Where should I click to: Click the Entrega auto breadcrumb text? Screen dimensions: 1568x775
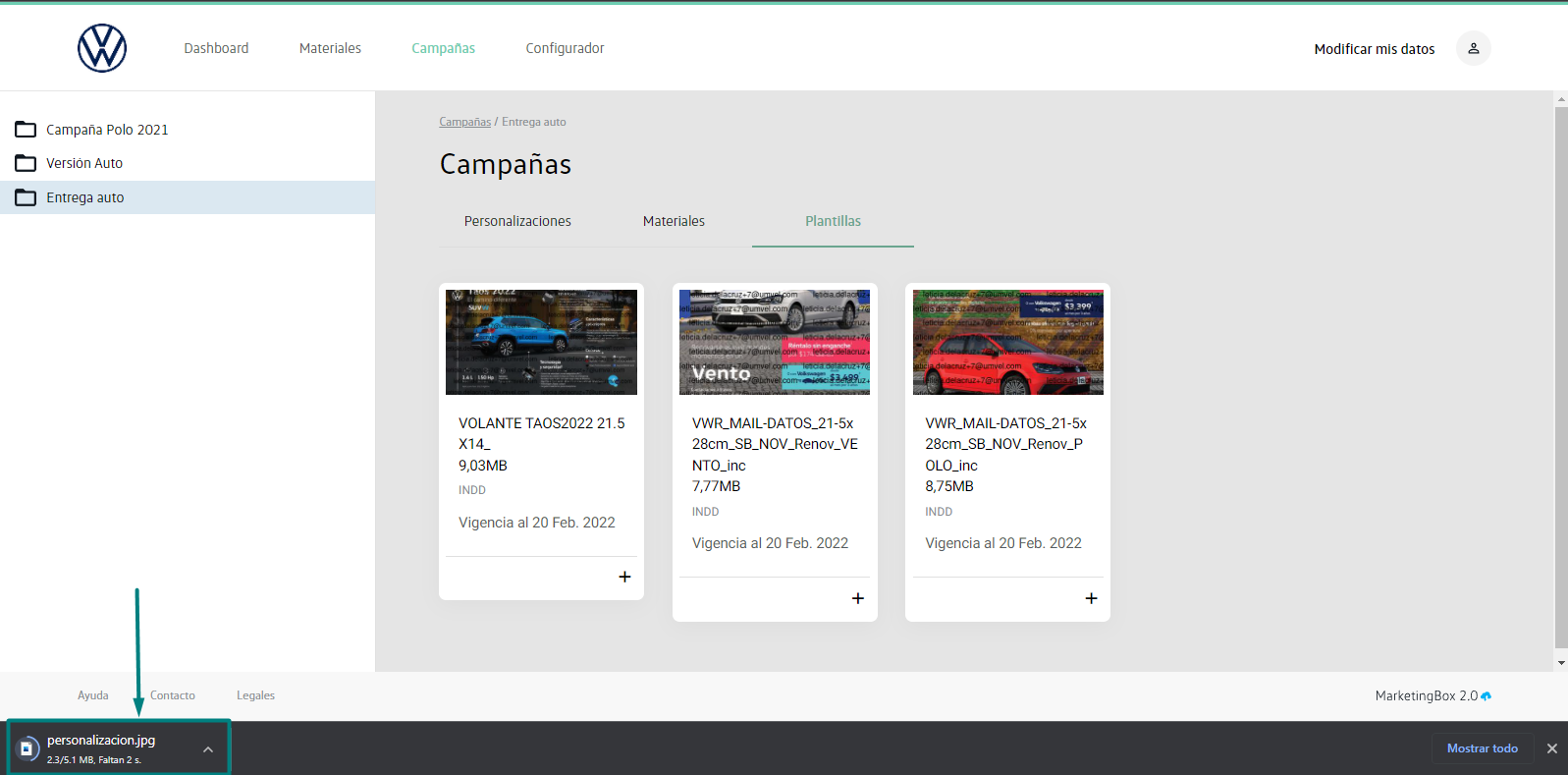534,122
